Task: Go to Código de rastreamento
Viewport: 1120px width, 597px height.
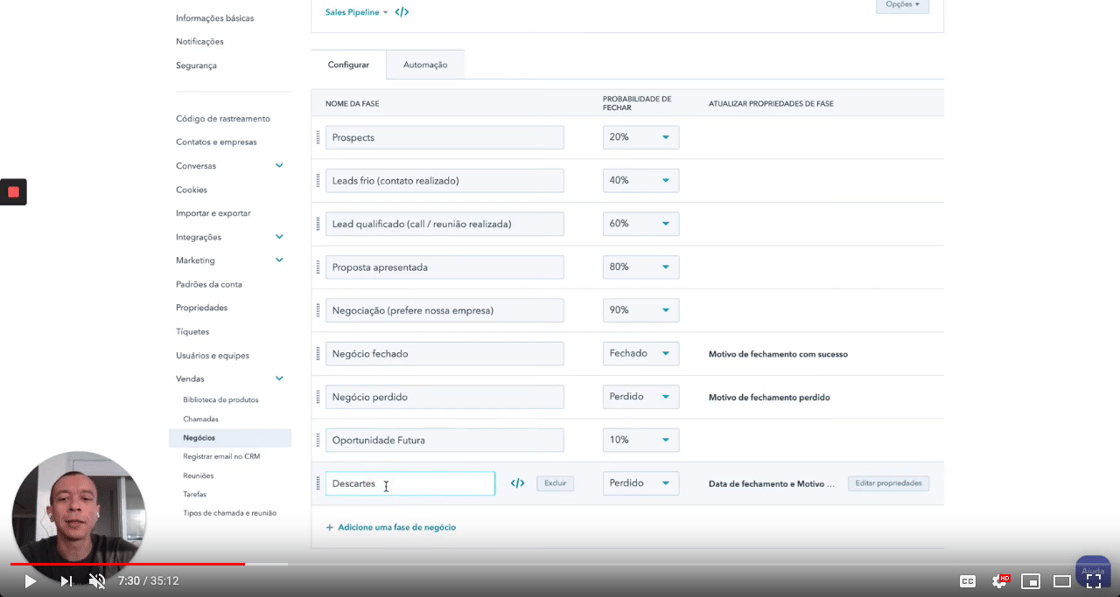Action: 223,119
